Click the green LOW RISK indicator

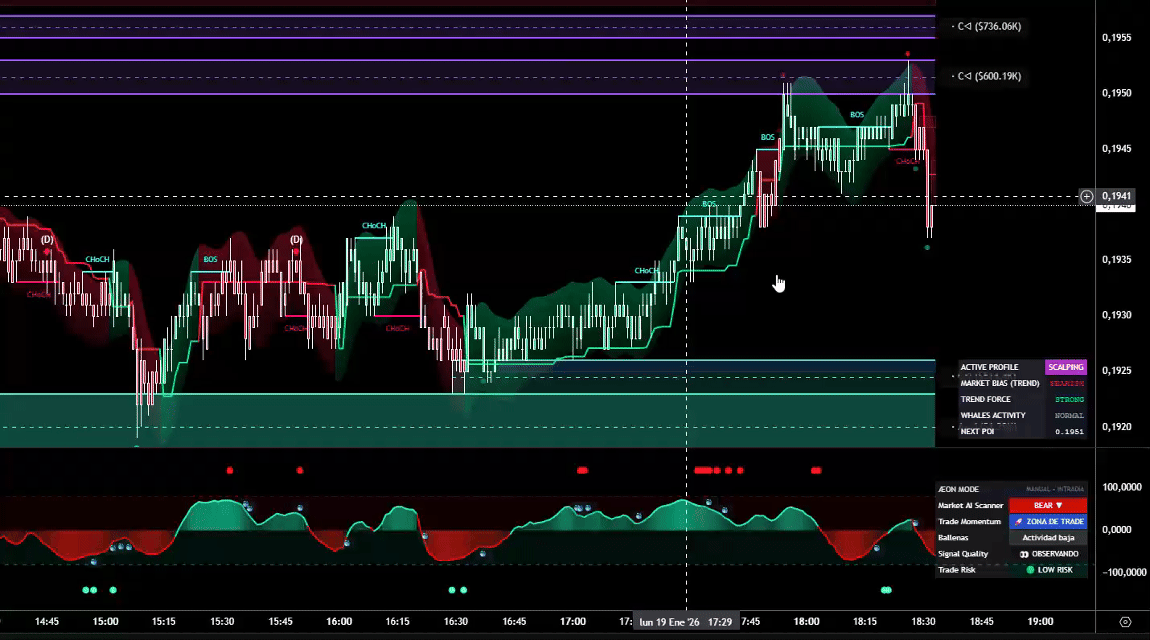tap(1048, 570)
